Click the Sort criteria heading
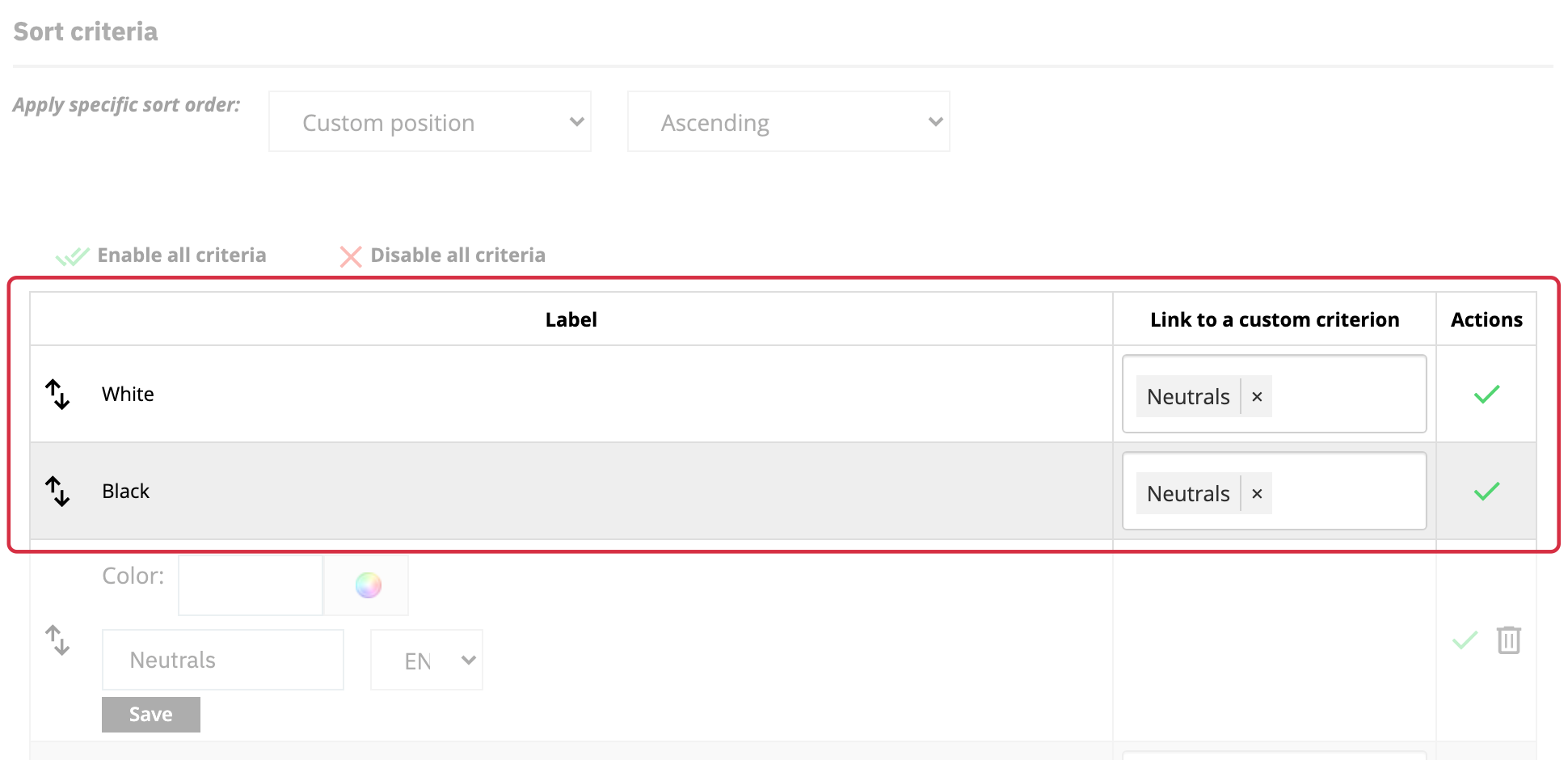Image resolution: width=1568 pixels, height=760 pixels. (x=86, y=32)
